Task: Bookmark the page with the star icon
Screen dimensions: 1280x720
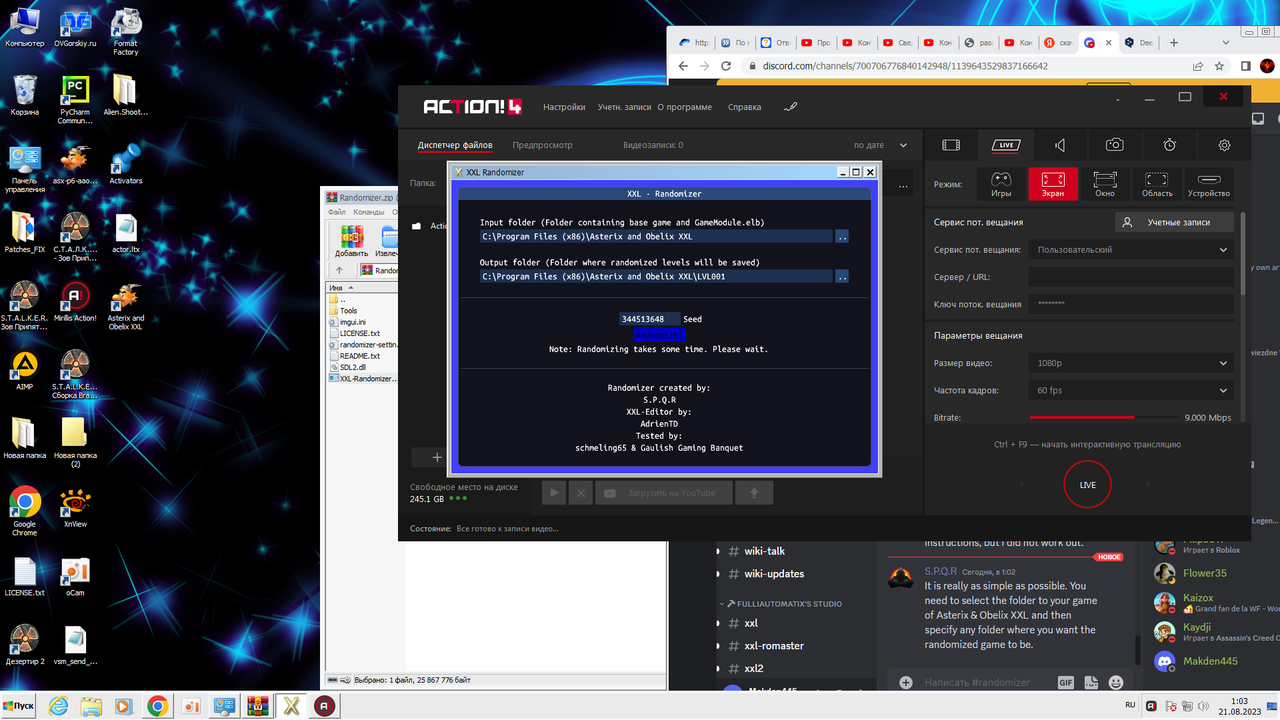Action: coord(1220,66)
